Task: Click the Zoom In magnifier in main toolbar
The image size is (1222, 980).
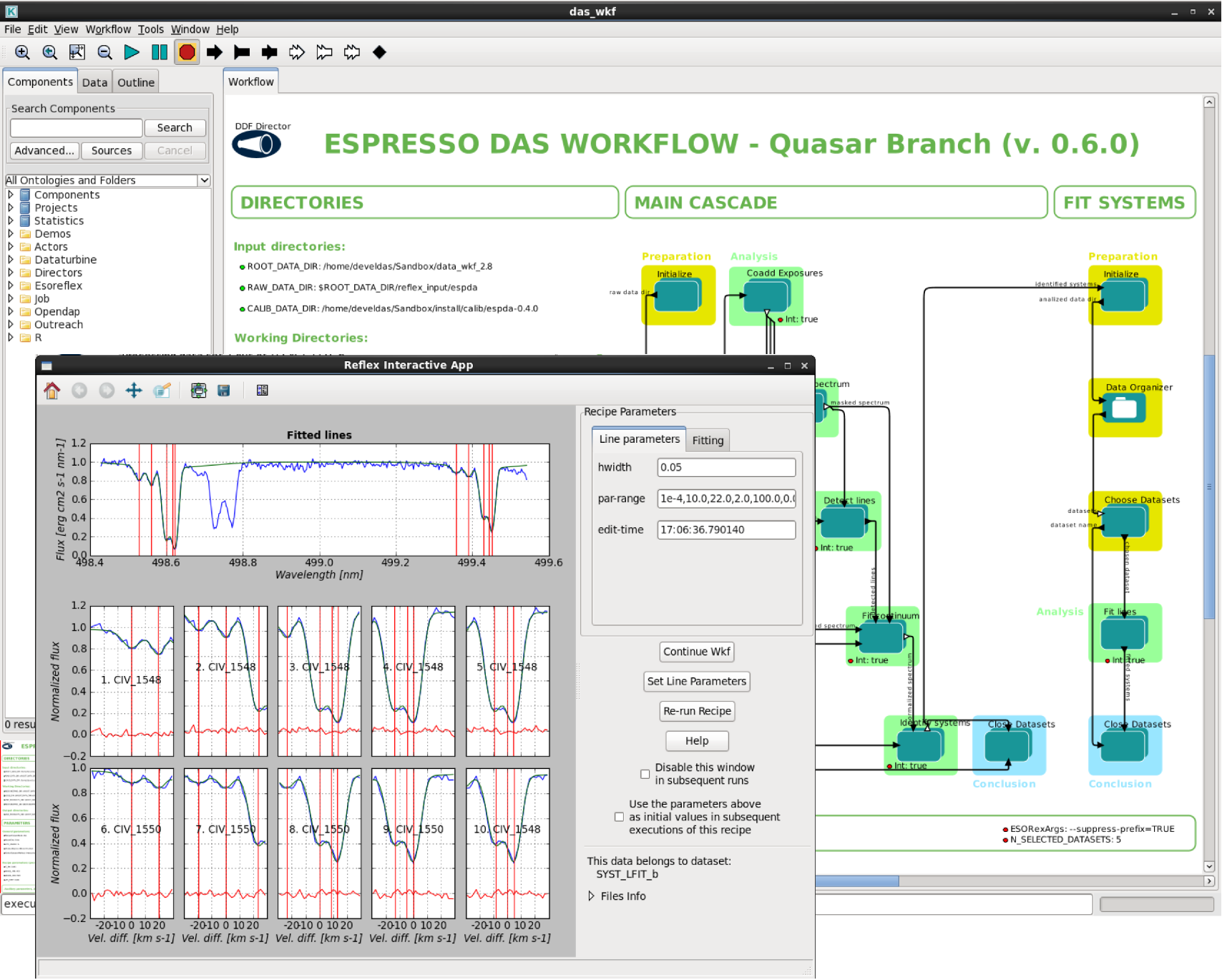Action: (22, 52)
